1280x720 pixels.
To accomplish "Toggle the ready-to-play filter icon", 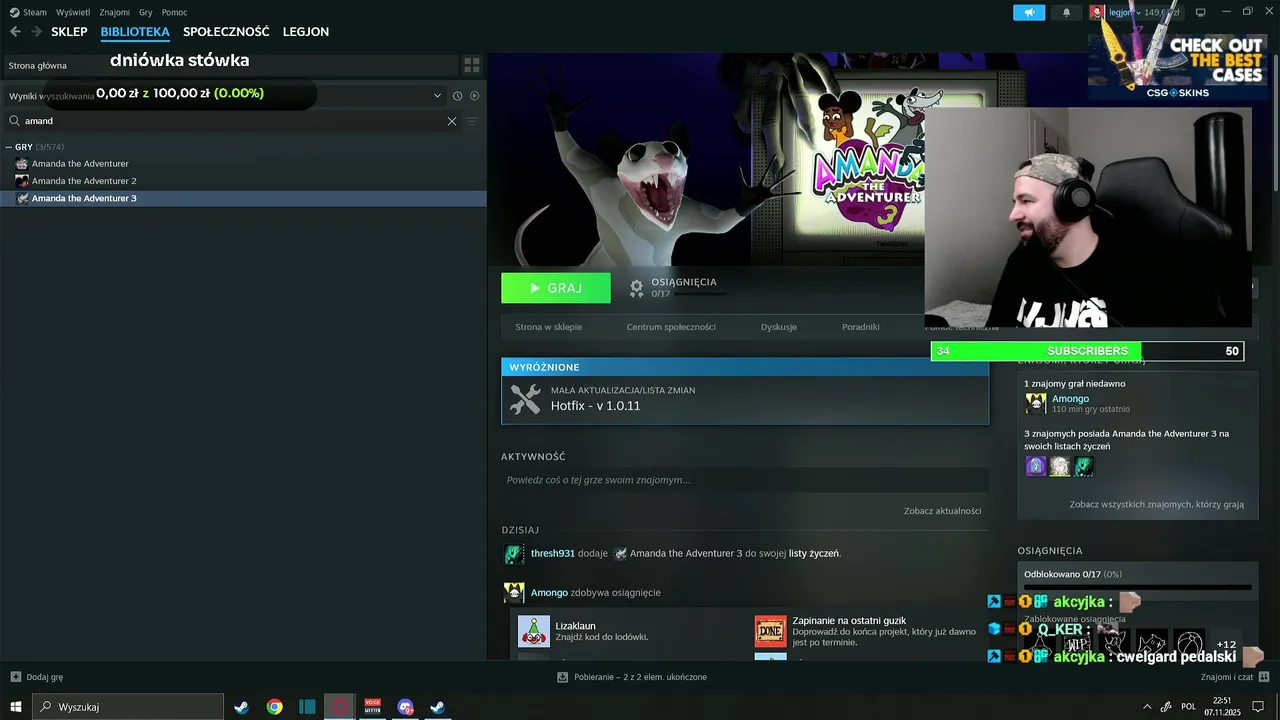I will (x=475, y=96).
